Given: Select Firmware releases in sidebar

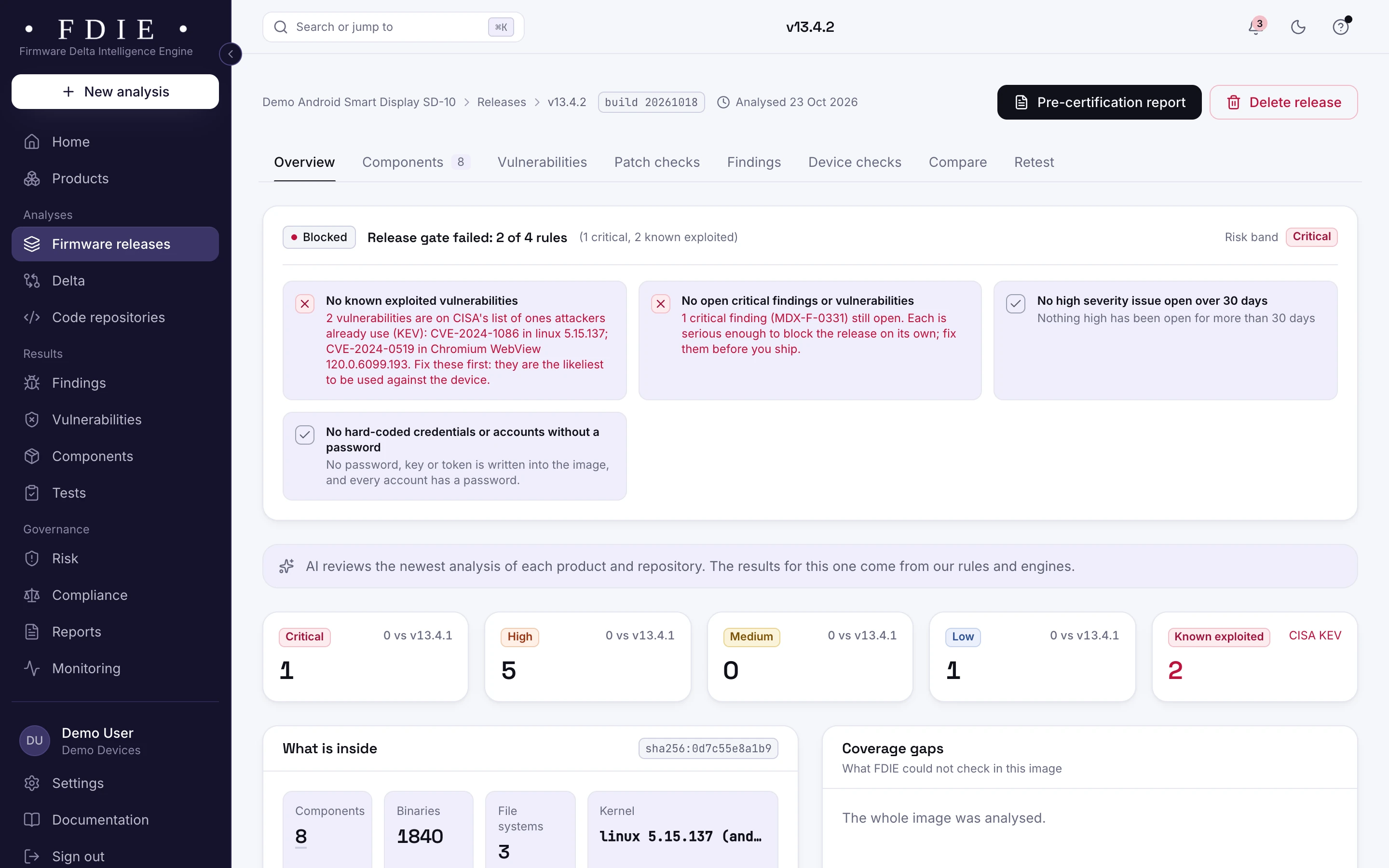Looking at the screenshot, I should [x=115, y=244].
